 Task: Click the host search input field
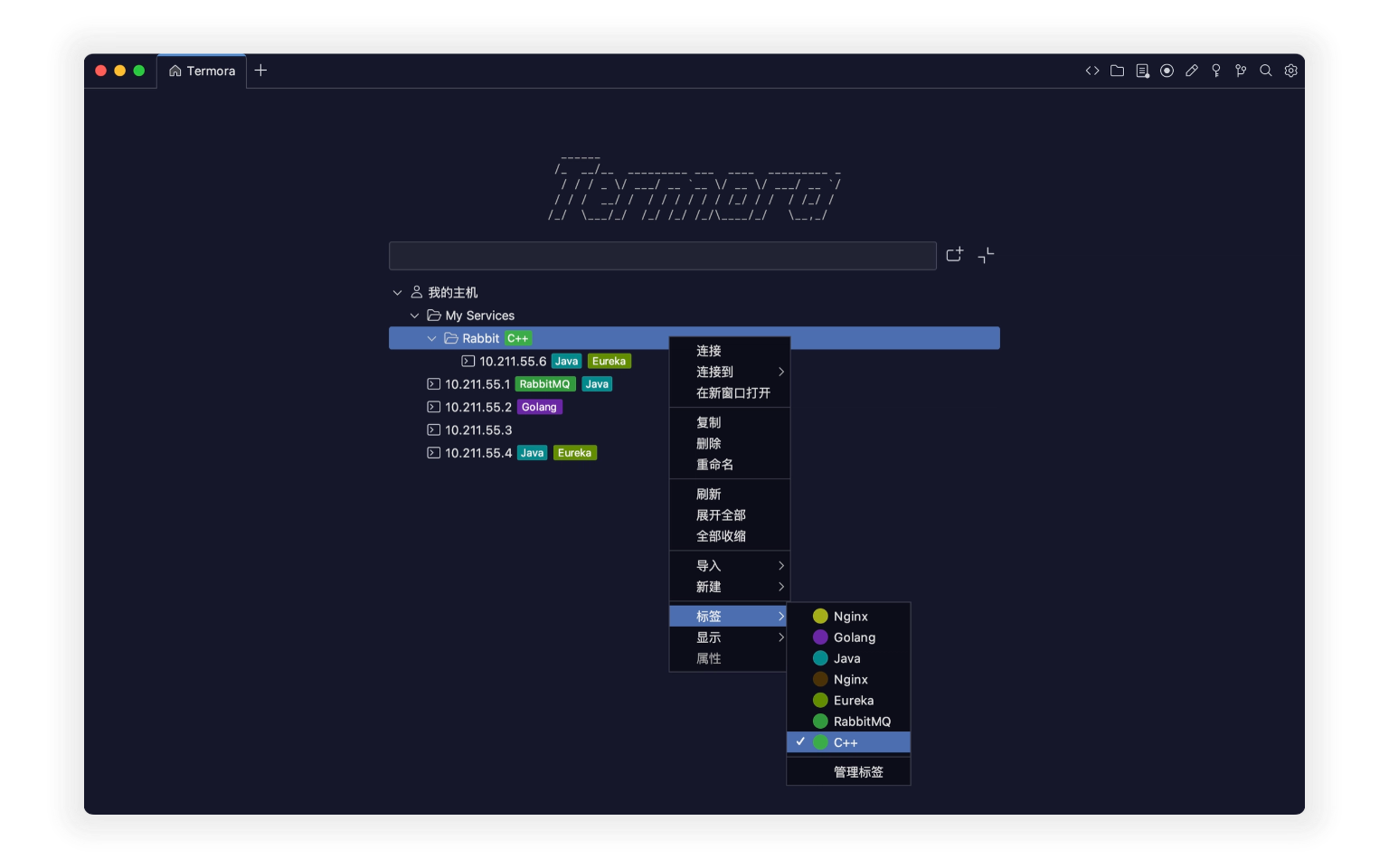click(x=662, y=256)
